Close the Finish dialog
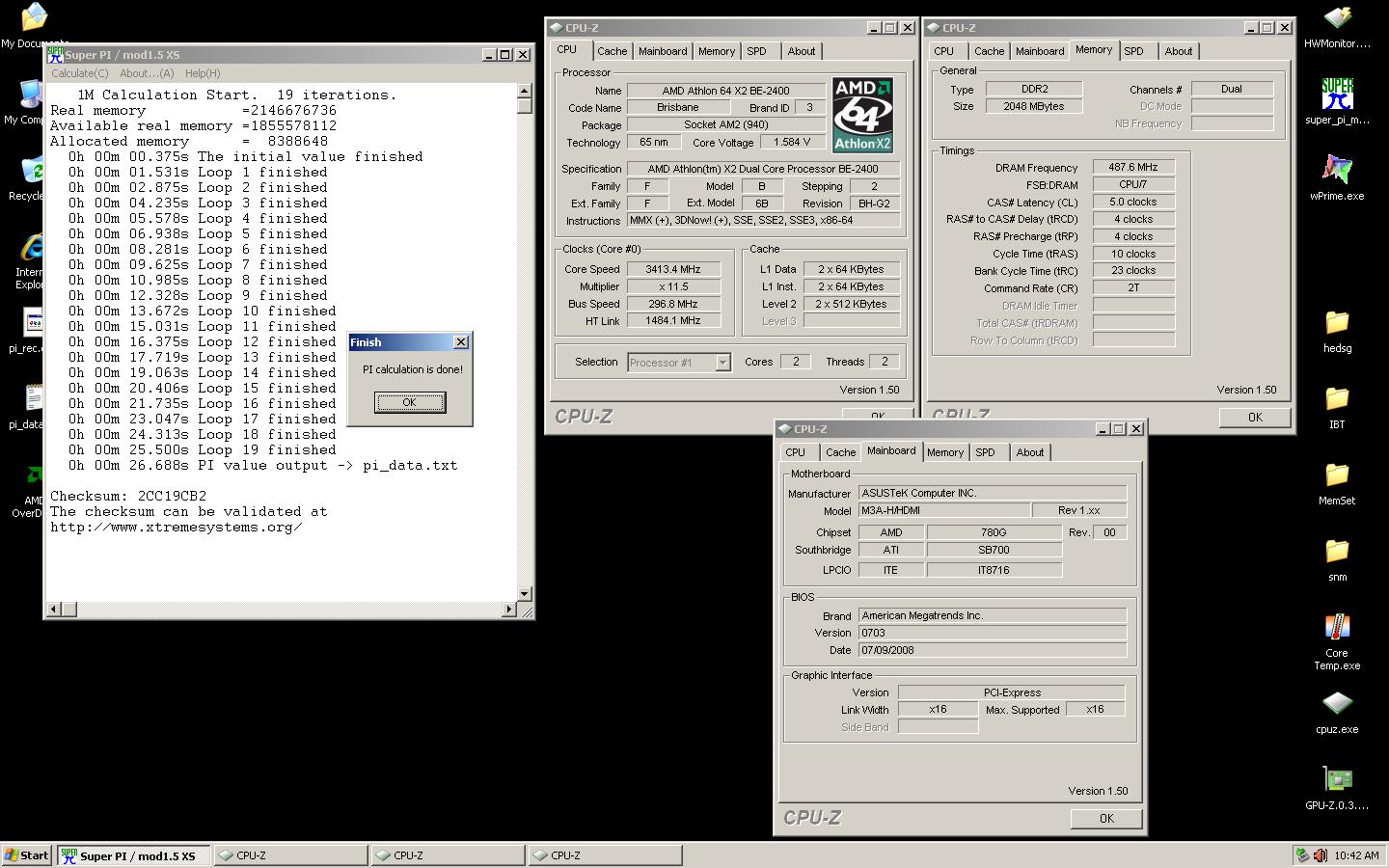 [461, 342]
